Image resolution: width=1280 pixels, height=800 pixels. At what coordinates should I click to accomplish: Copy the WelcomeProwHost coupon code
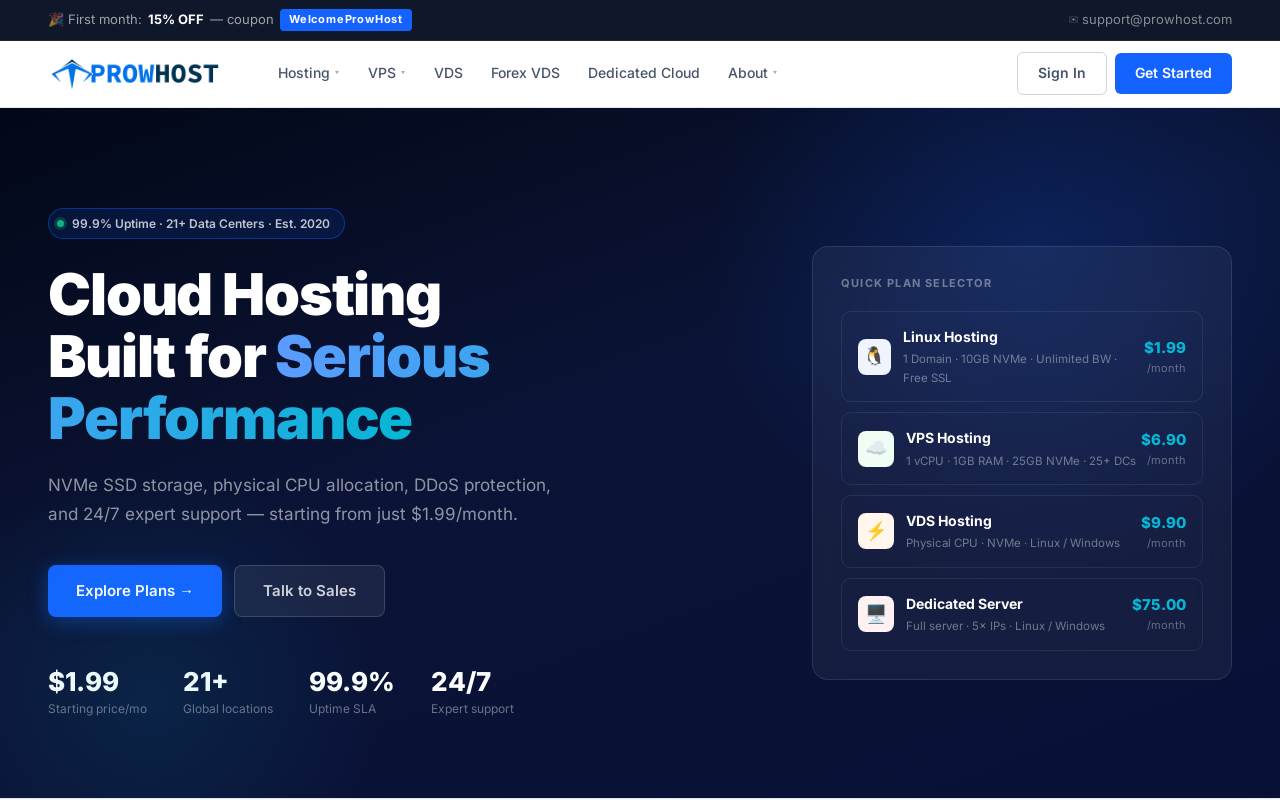coord(346,20)
